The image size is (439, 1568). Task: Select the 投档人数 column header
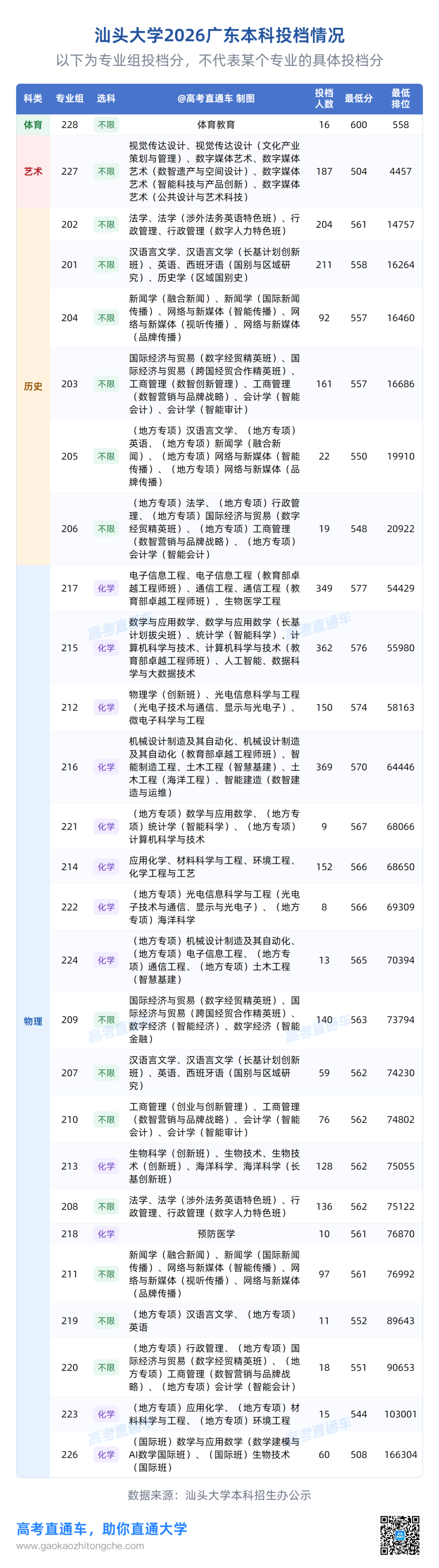[x=324, y=99]
